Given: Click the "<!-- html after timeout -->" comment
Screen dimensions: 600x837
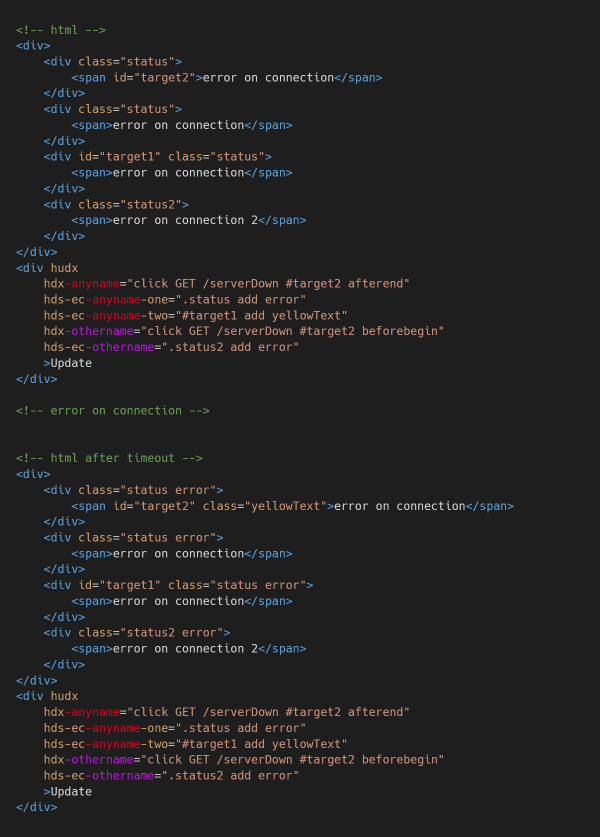Looking at the screenshot, I should pyautogui.click(x=109, y=458).
